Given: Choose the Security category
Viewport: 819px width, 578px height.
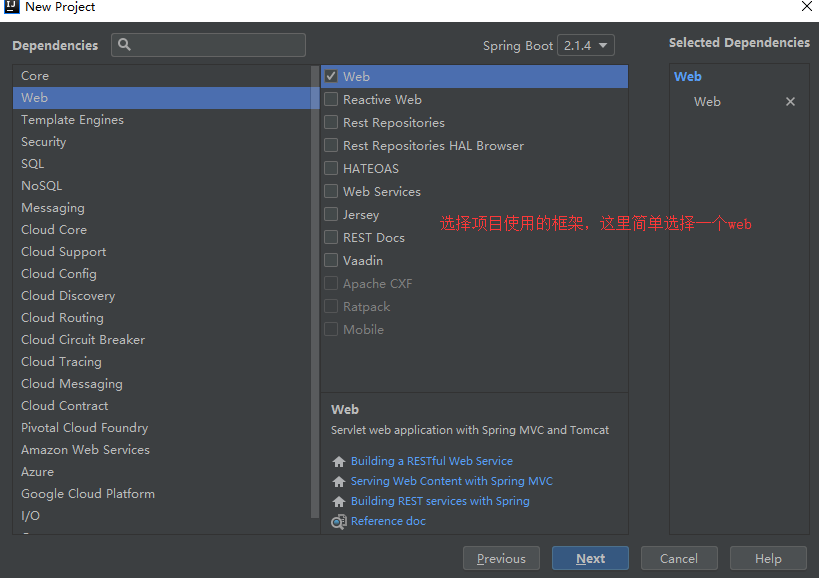Looking at the screenshot, I should point(162,141).
